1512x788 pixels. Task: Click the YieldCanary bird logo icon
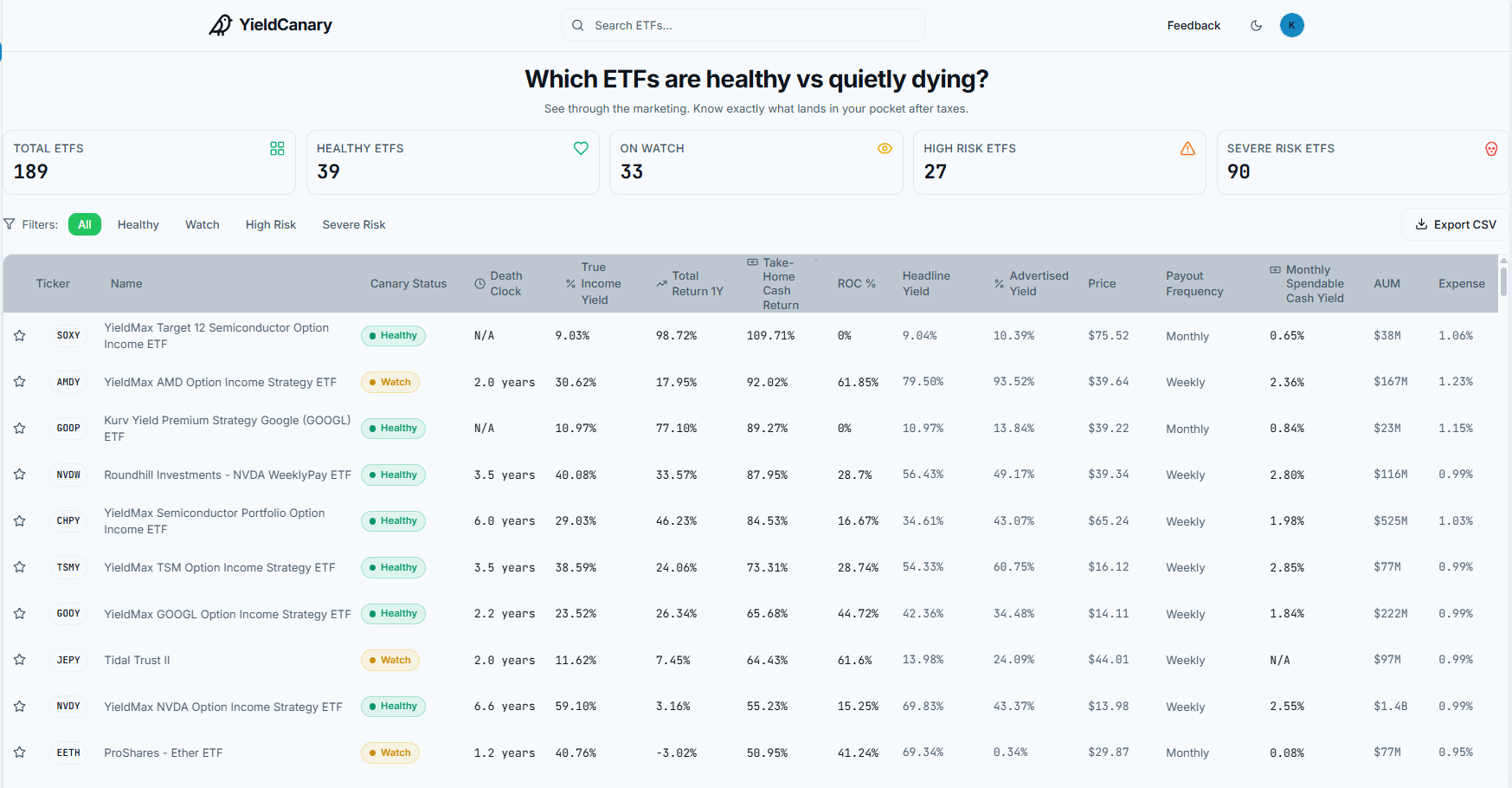[221, 25]
